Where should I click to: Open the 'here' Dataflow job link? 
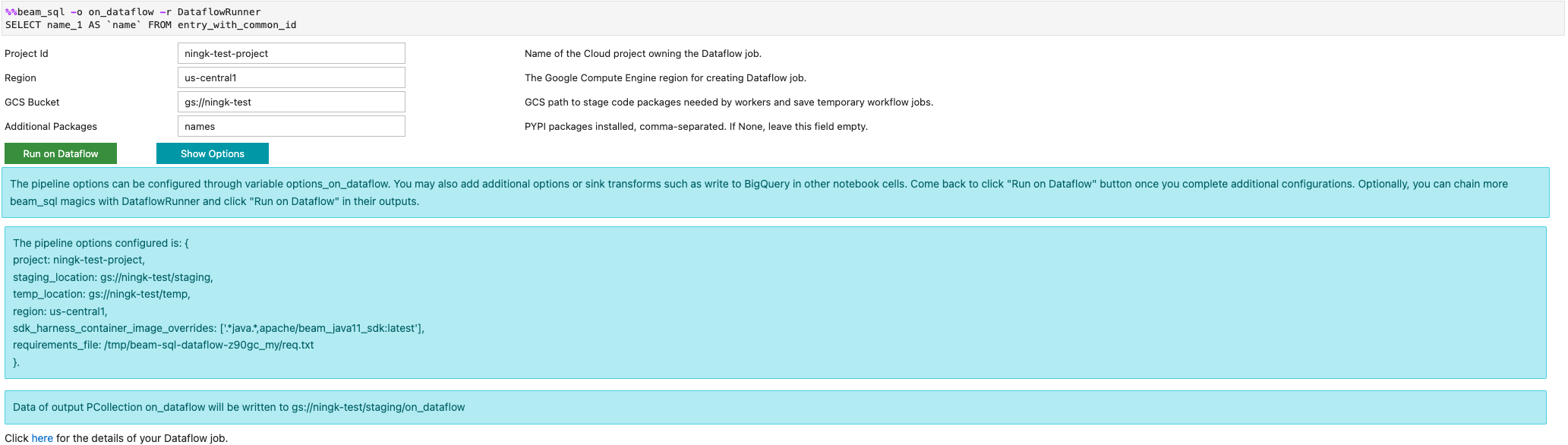(x=42, y=438)
